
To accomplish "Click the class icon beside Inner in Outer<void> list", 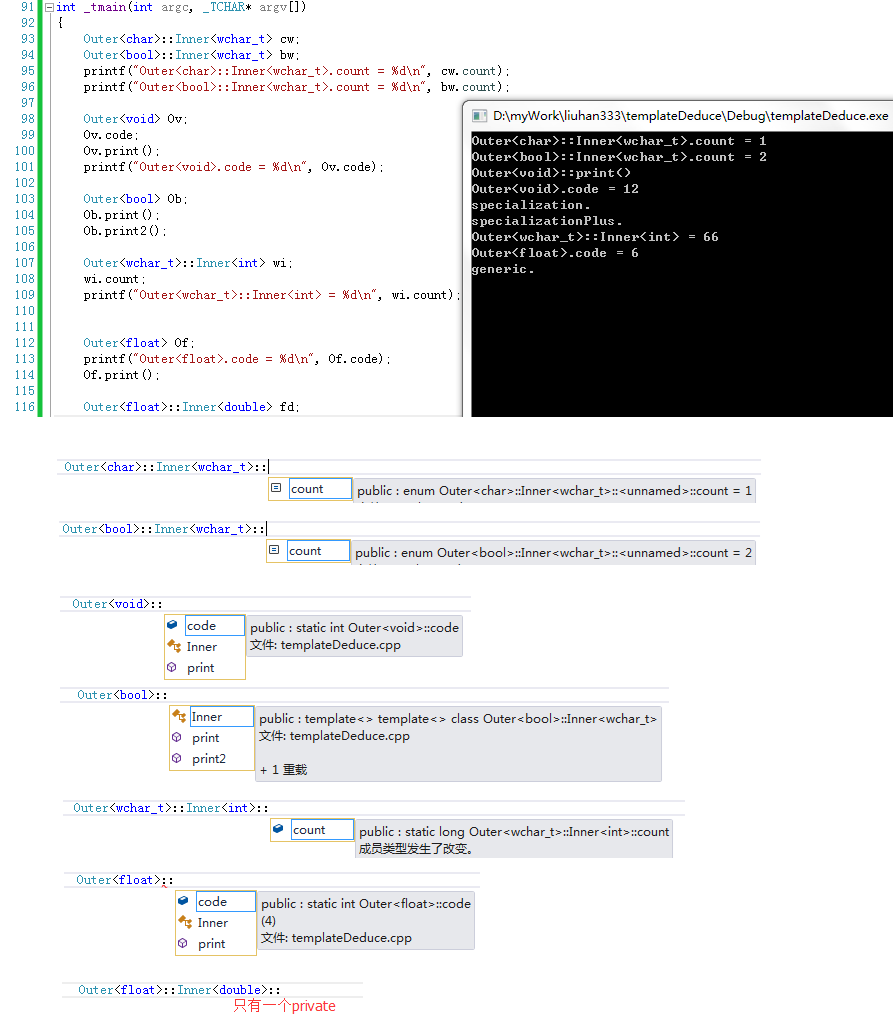I will (x=174, y=646).
